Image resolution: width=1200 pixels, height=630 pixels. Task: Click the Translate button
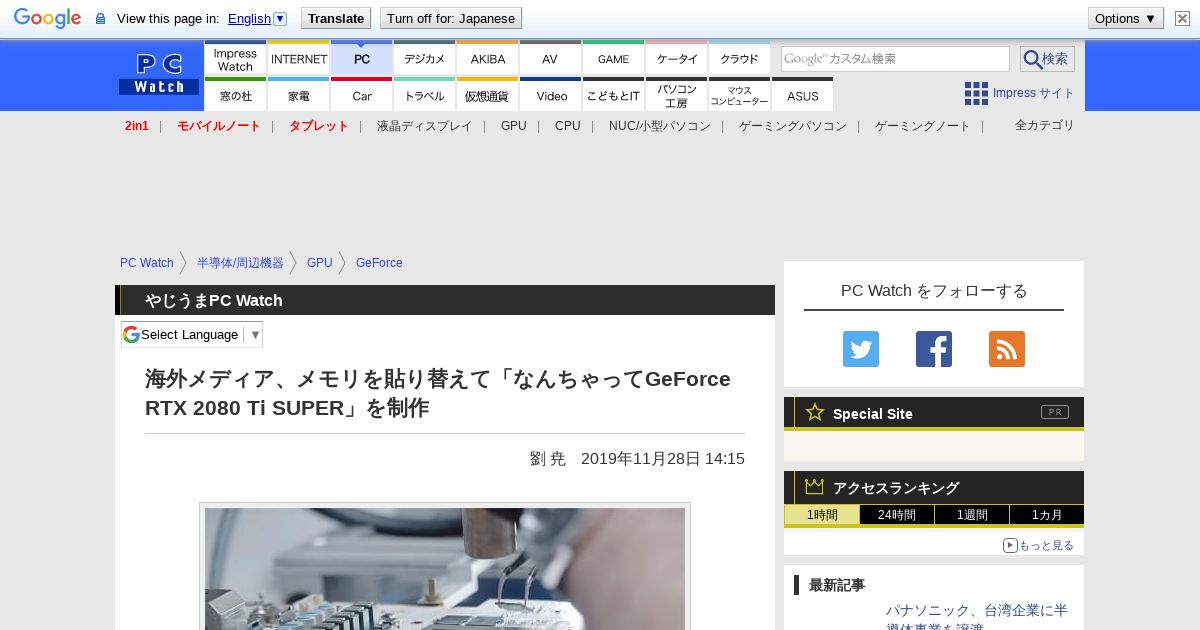335,18
